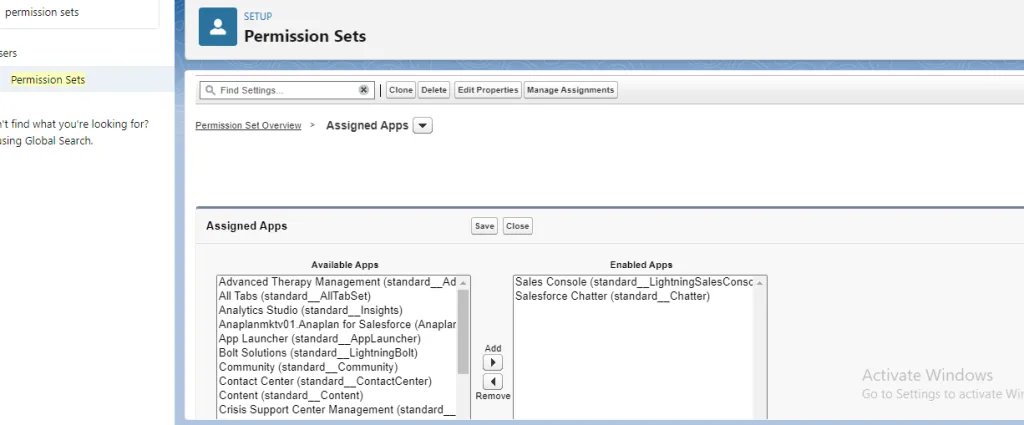The image size is (1024, 425).
Task: Select Permission Sets in the sidebar
Action: click(48, 80)
